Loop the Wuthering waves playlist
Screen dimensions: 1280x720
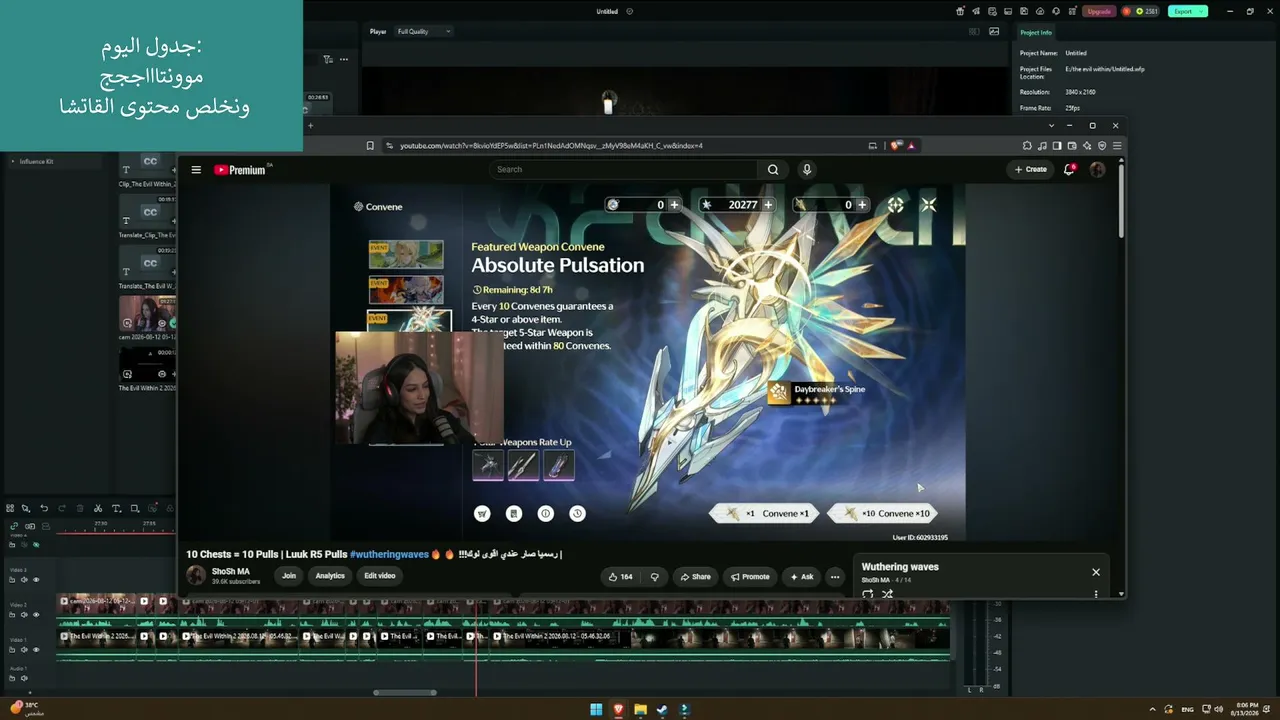[867, 594]
